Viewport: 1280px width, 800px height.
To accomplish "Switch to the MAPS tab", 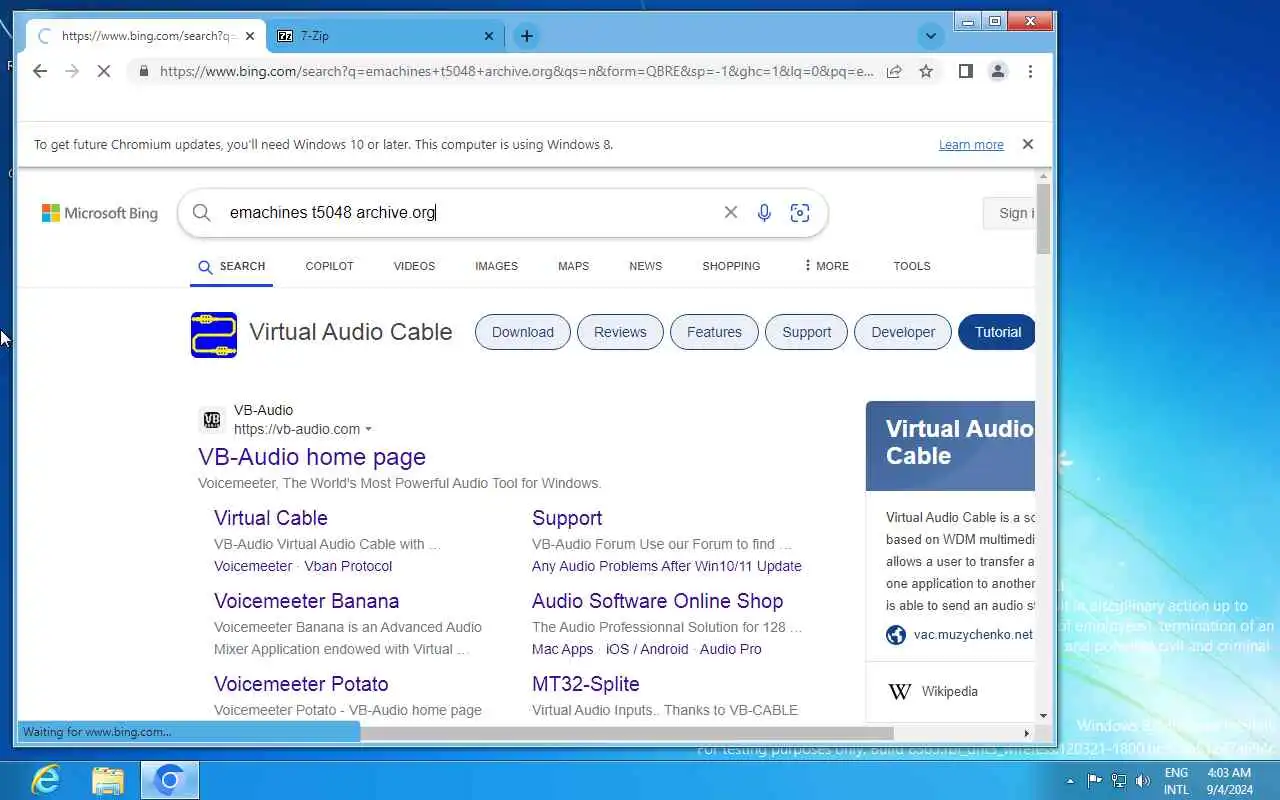I will point(573,266).
